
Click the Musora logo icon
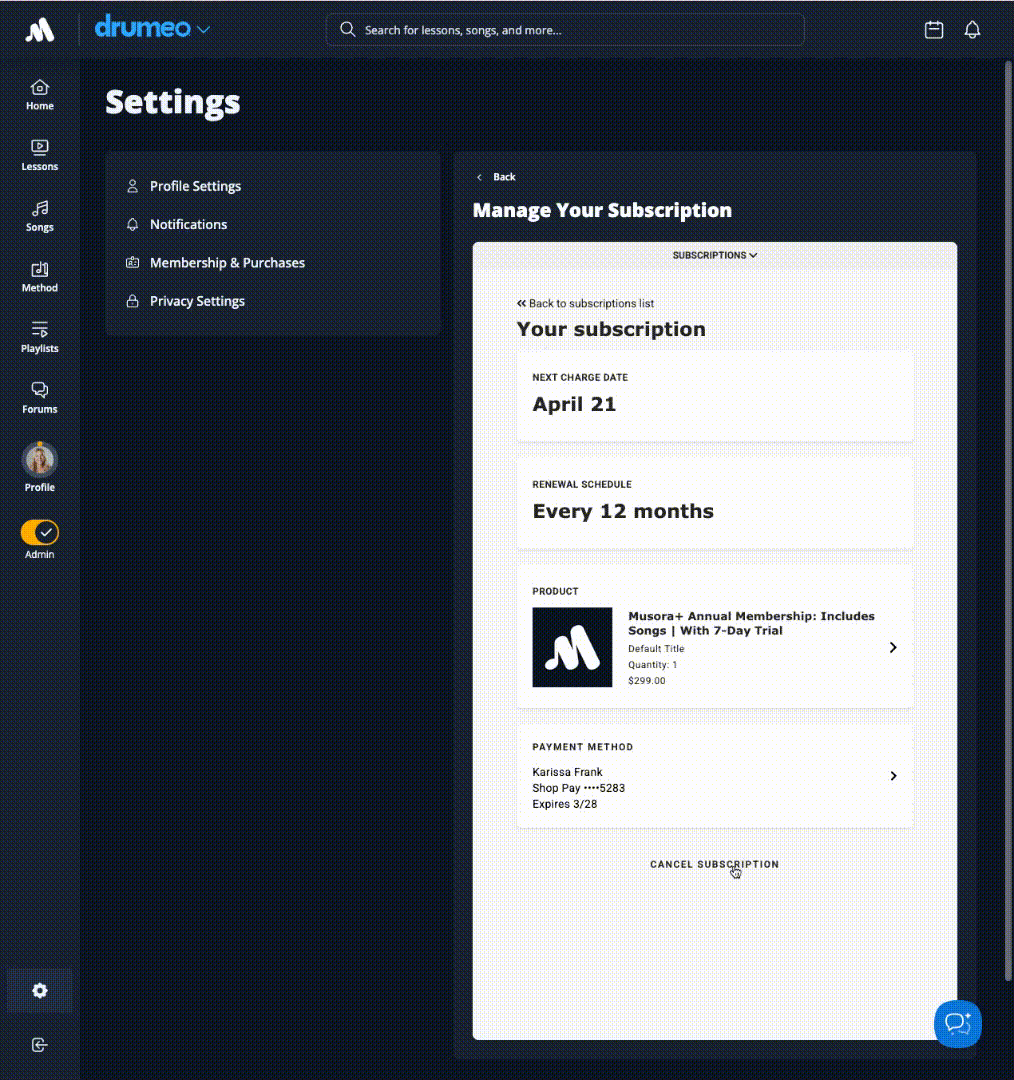[40, 30]
